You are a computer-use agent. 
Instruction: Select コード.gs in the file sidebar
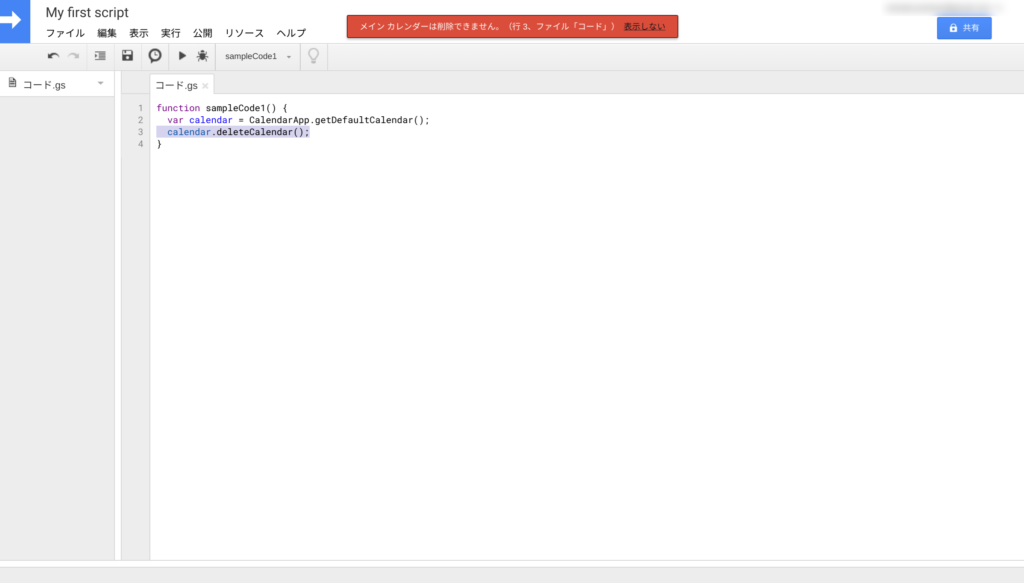44,85
